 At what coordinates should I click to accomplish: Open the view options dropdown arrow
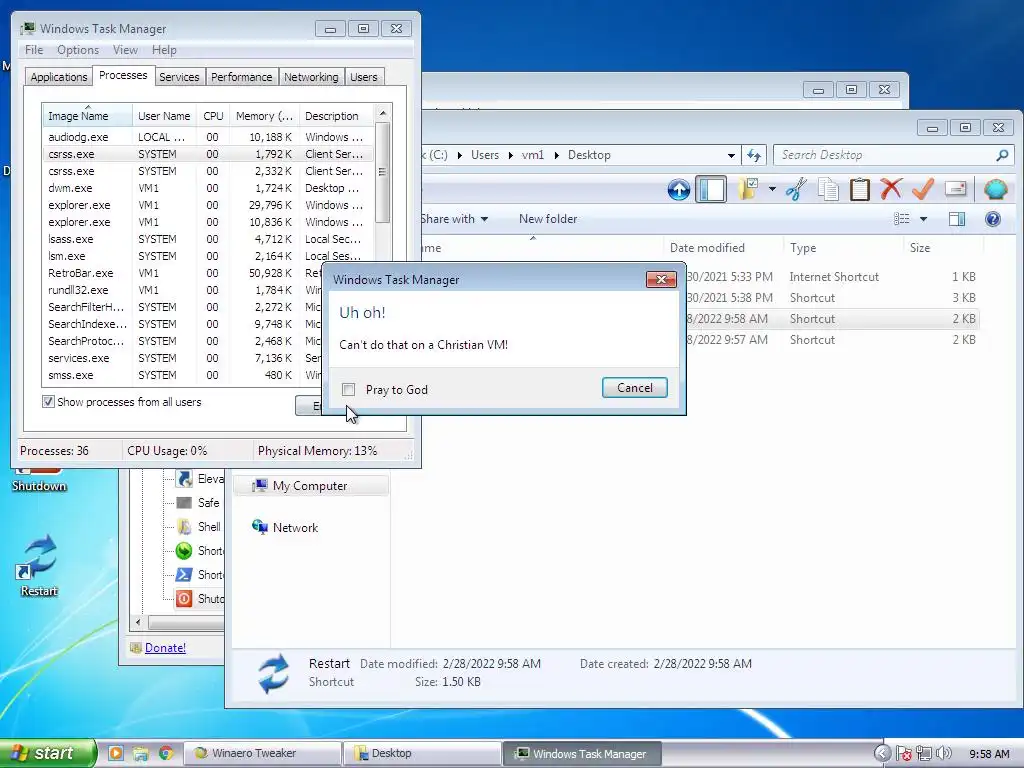[923, 219]
